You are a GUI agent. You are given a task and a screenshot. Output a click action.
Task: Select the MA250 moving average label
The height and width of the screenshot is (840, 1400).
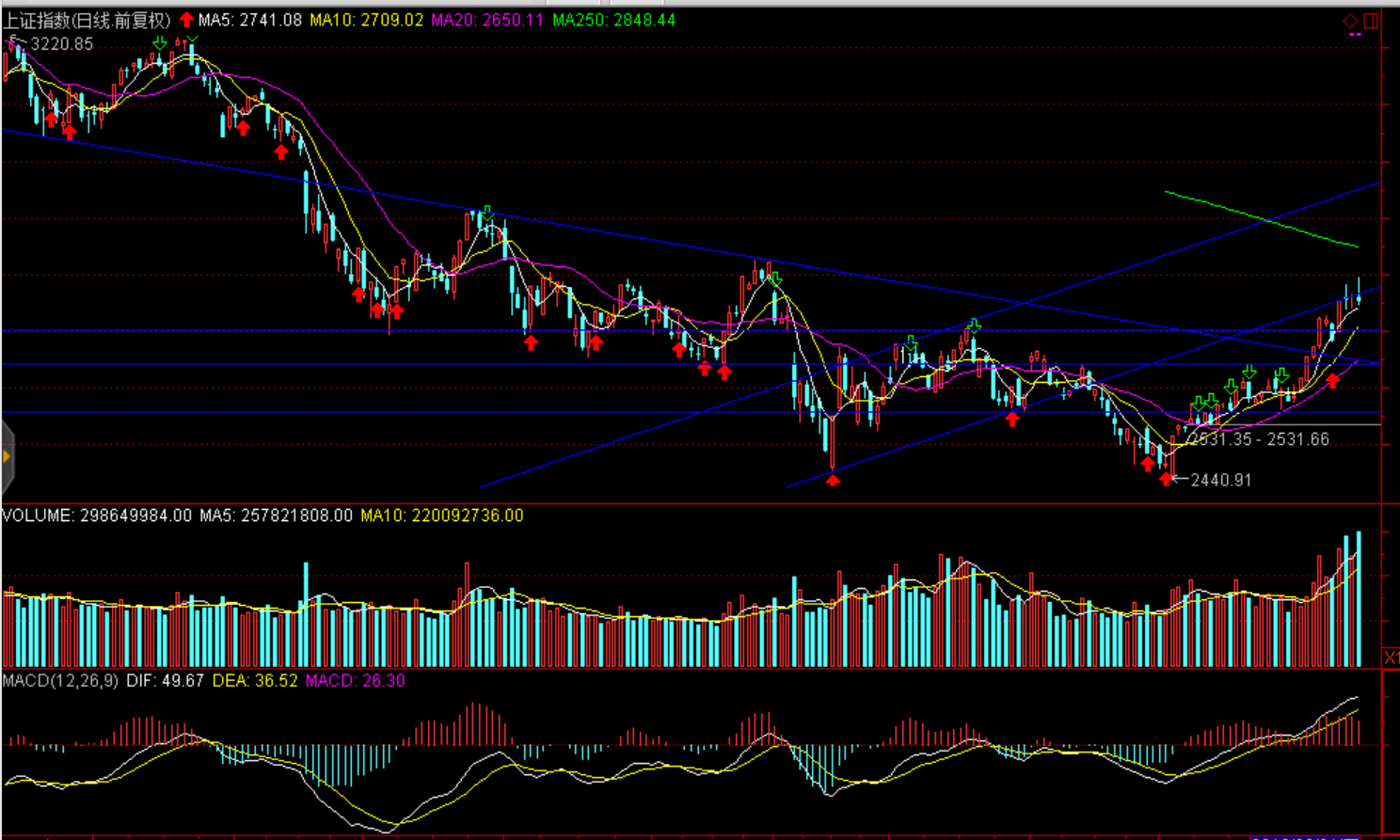point(613,20)
